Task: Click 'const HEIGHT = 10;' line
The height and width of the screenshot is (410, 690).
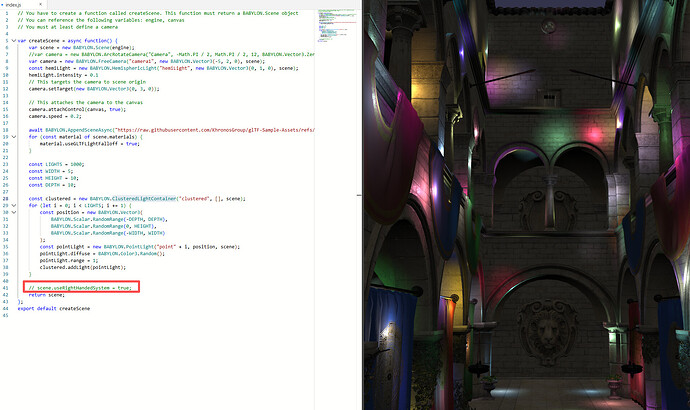Action: coord(54,178)
